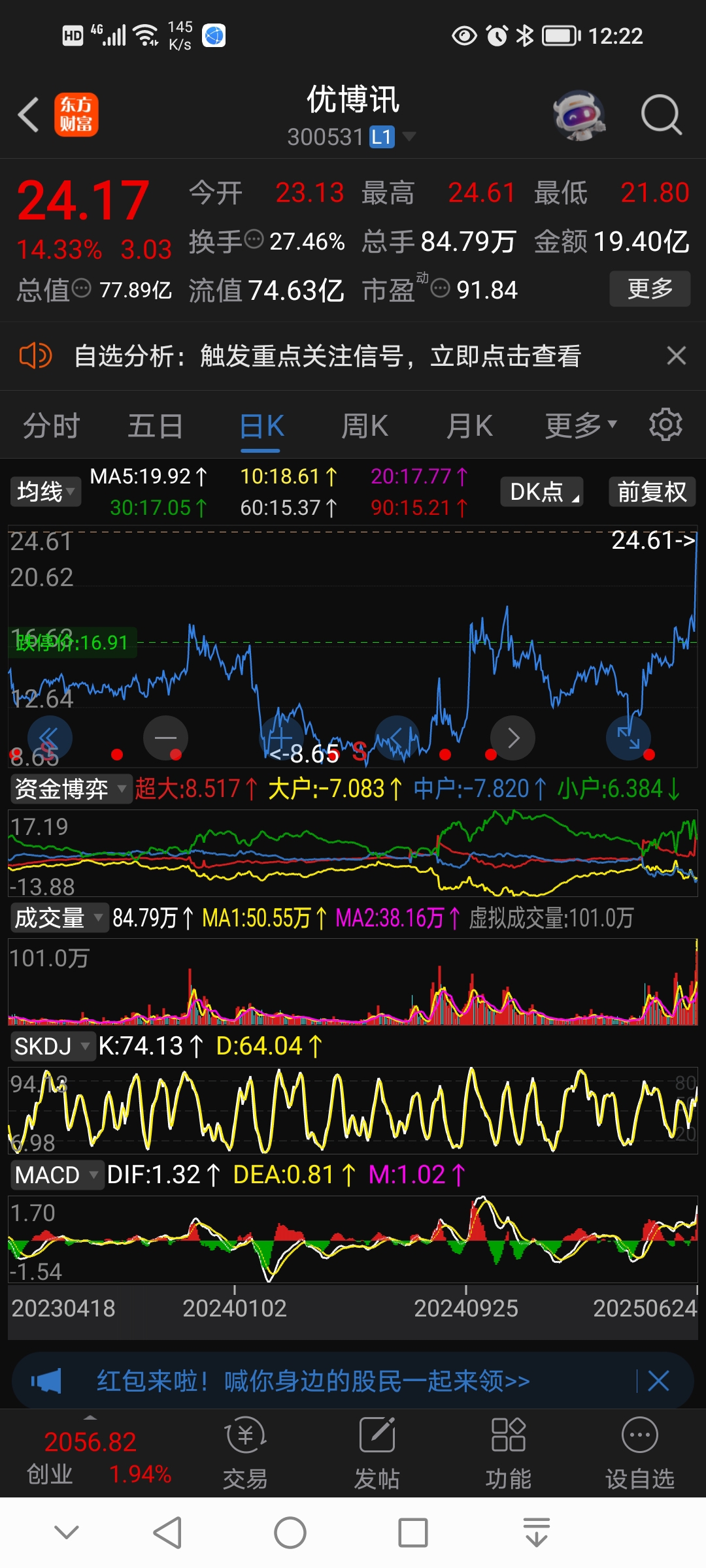Tap the 总值 info bubble icon

(x=82, y=288)
